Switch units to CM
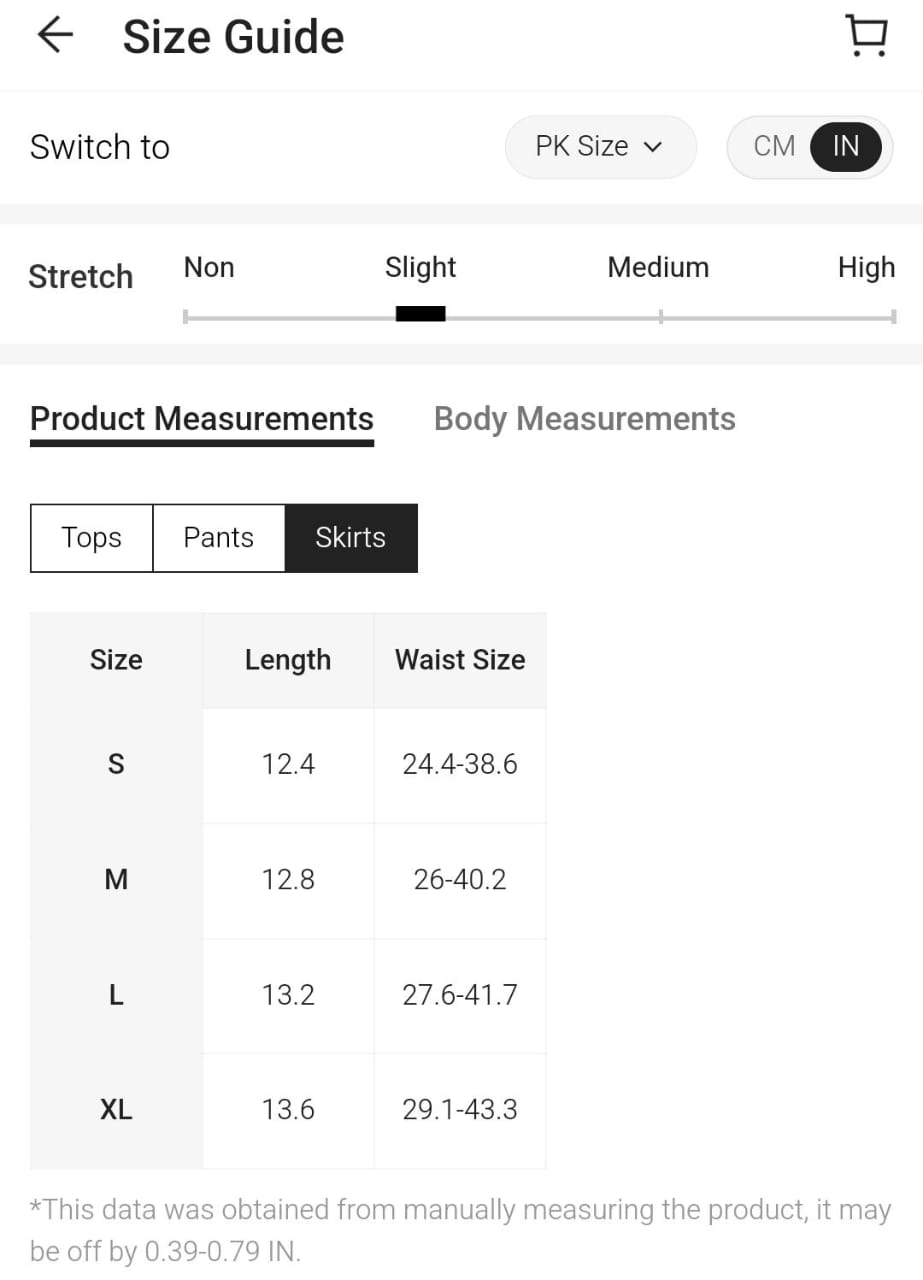Screen dimensions: 923x1280 [774, 146]
